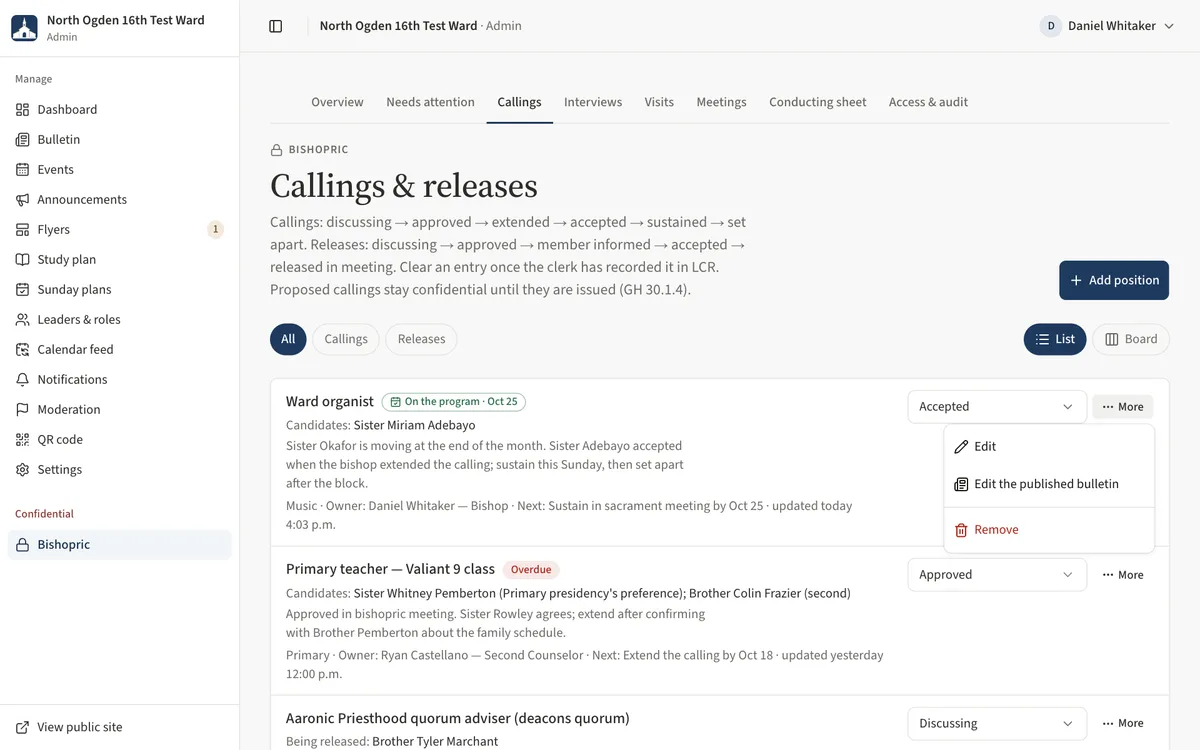Switch to the Meetings tab
Viewport: 1200px width, 750px height.
pyautogui.click(x=721, y=102)
